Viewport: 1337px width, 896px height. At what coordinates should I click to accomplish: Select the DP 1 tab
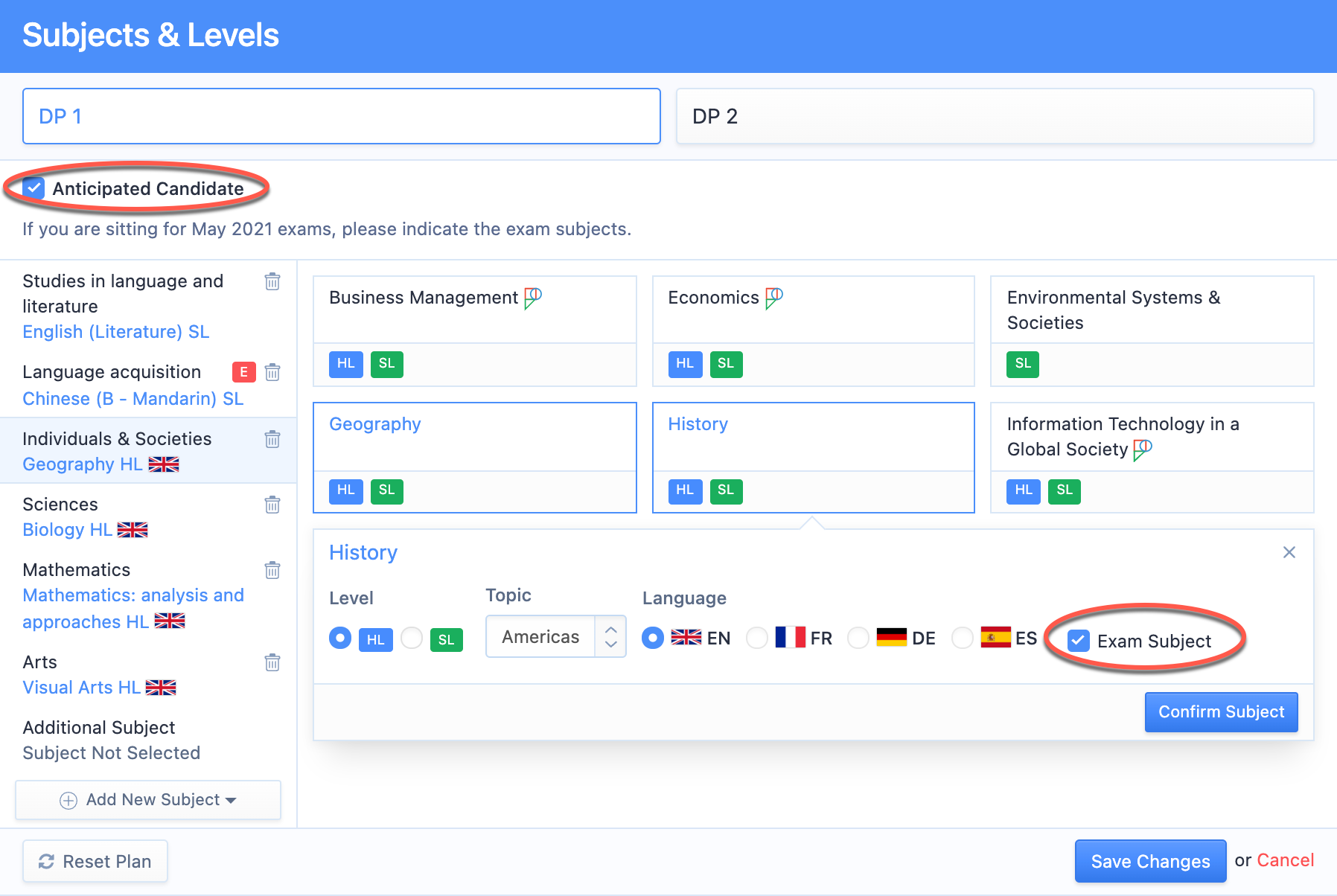pos(342,116)
